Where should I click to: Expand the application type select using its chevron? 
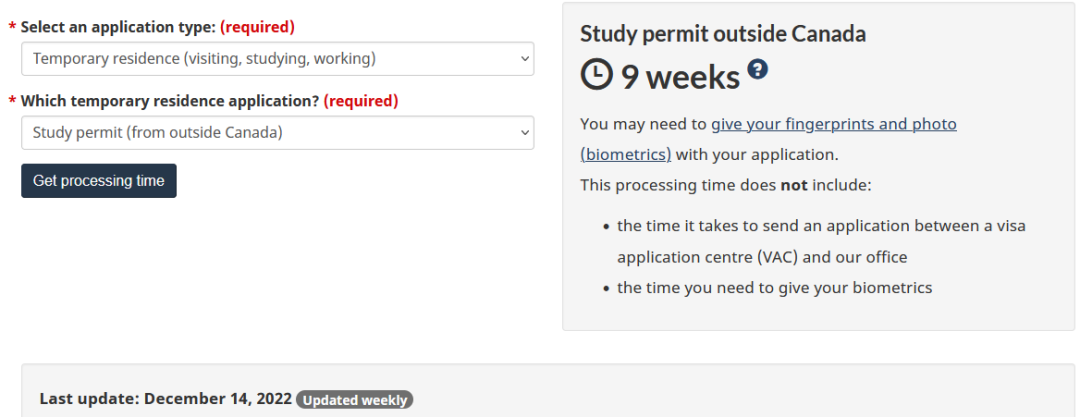coord(525,59)
